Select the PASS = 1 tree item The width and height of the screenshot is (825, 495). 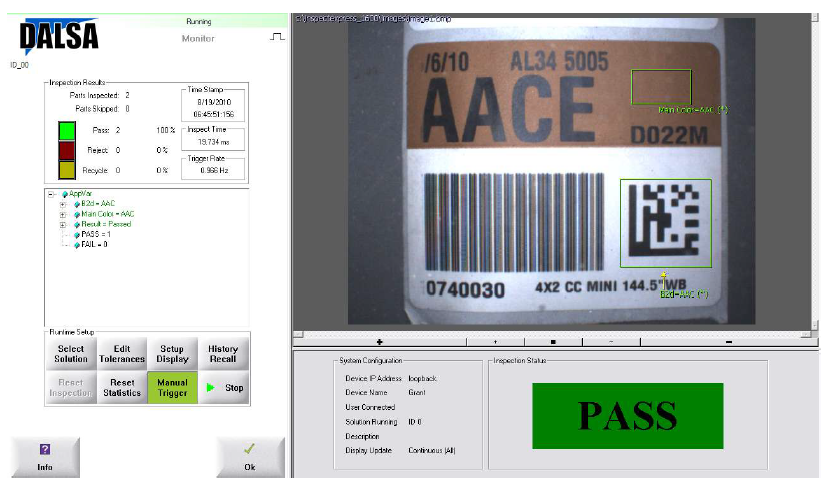click(x=96, y=235)
